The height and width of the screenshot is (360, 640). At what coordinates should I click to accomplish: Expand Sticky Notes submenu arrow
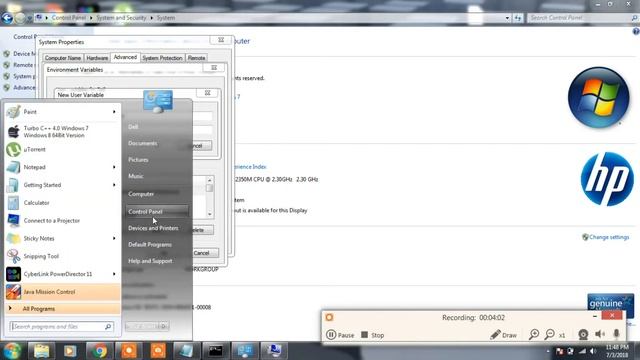[x=114, y=238]
